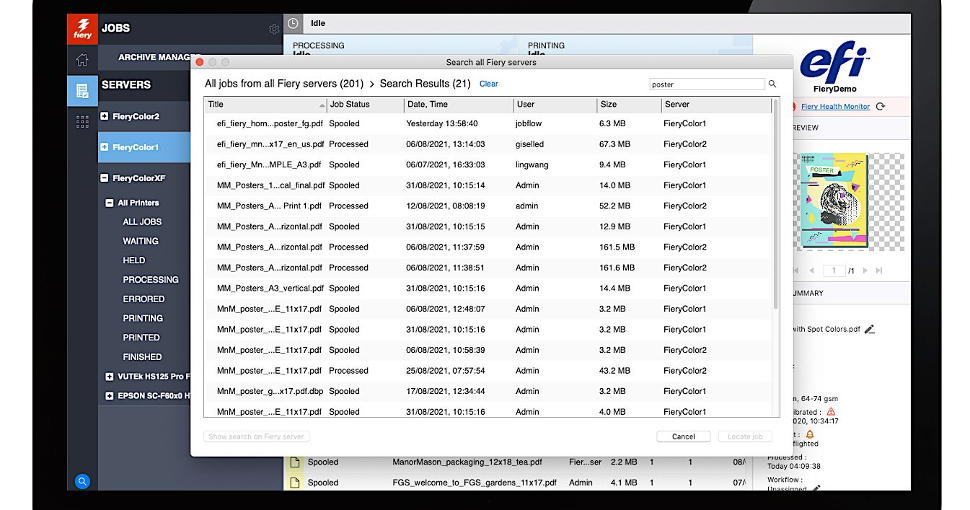The width and height of the screenshot is (970, 510).
Task: Select the MM_Posters_A... Print 1.pdf row
Action: [489, 205]
